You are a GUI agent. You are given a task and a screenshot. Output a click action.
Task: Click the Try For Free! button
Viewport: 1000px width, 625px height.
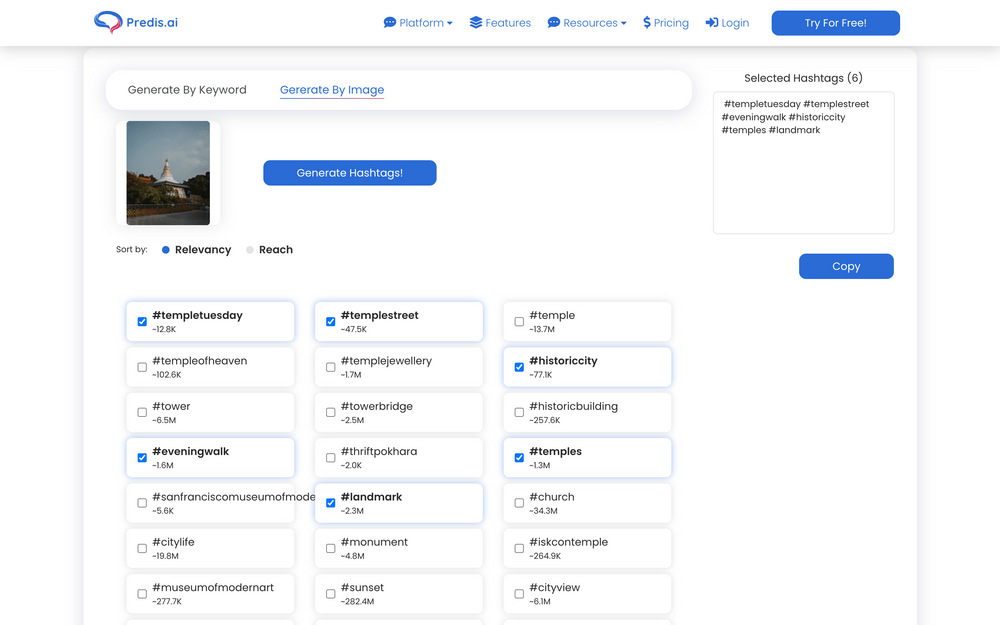click(x=835, y=22)
